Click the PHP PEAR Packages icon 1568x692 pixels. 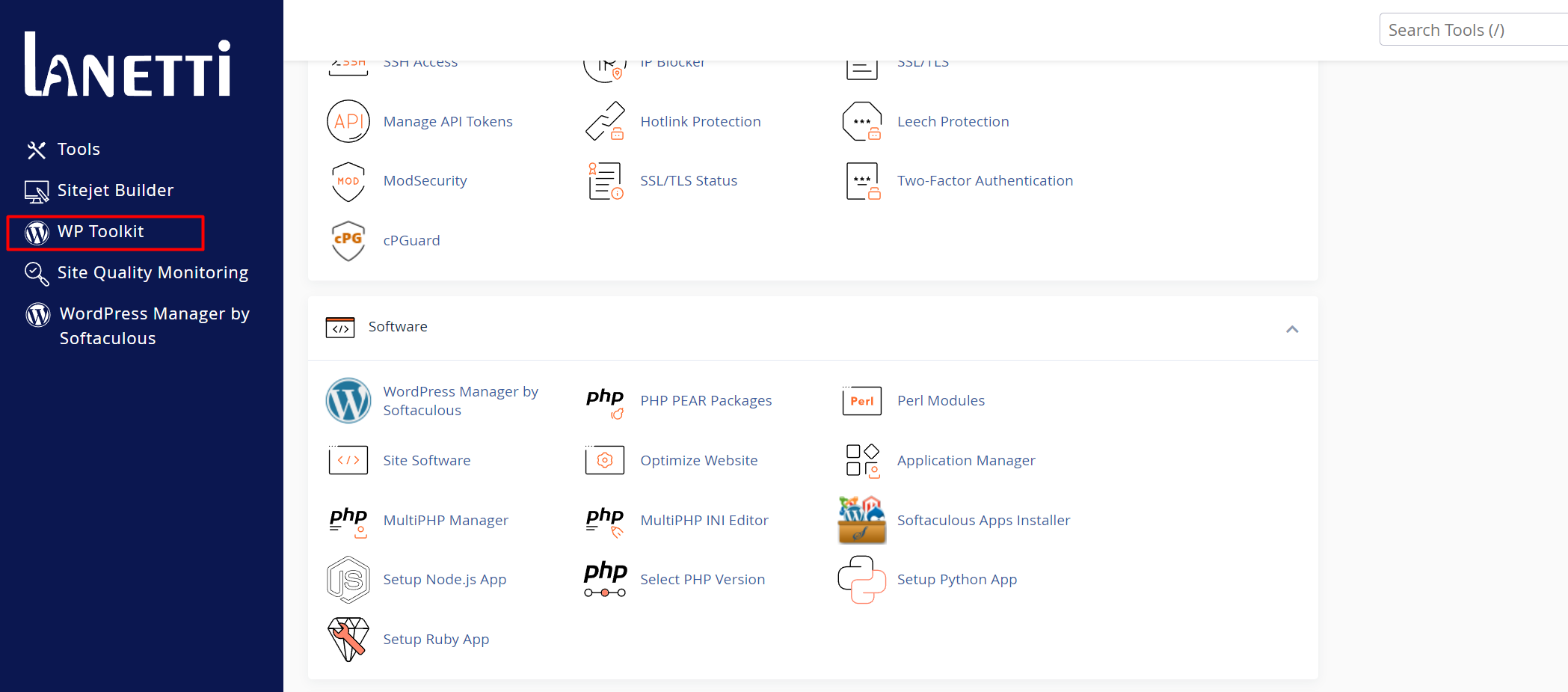[x=605, y=402]
